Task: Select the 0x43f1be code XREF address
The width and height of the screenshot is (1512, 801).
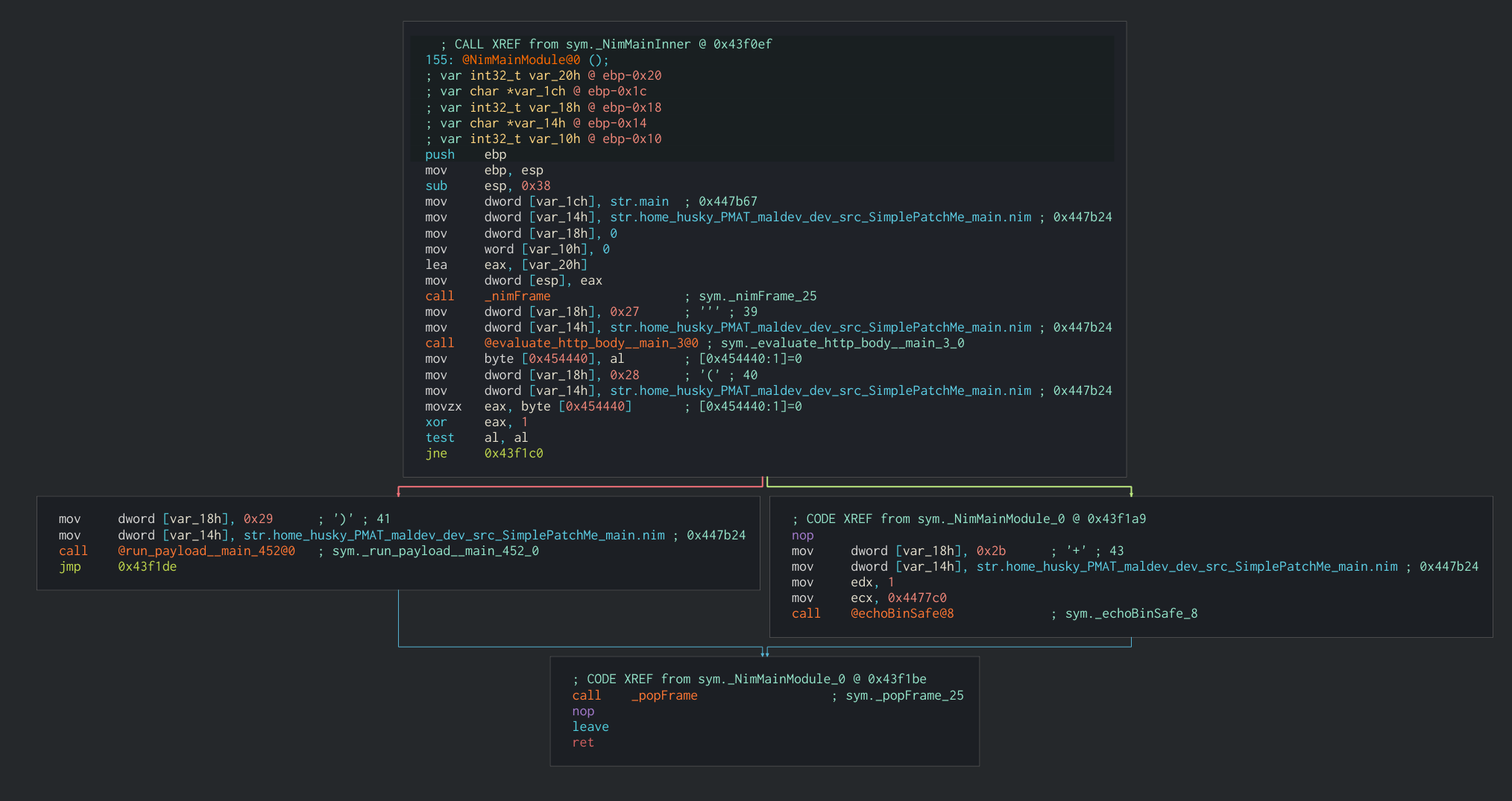Action: [x=896, y=679]
